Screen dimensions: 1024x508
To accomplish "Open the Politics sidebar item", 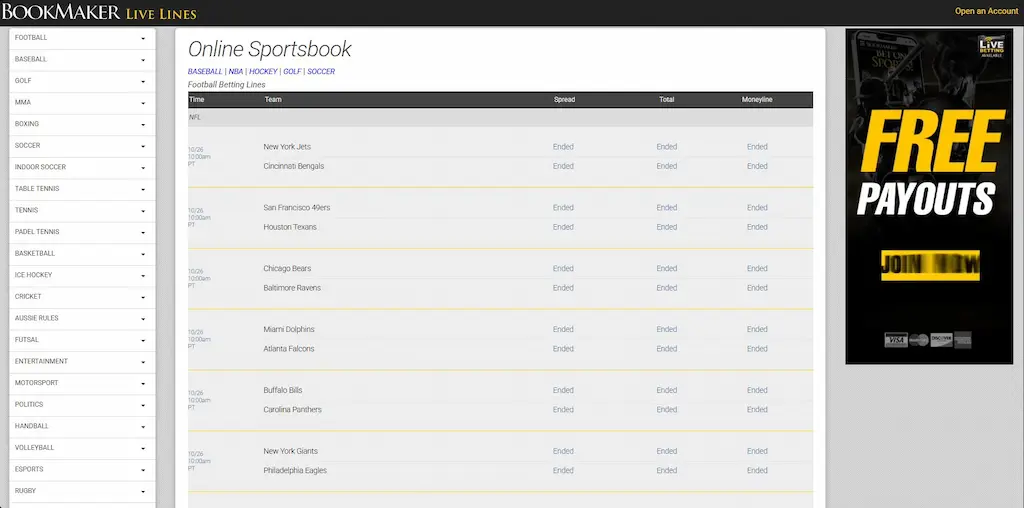I will (82, 404).
